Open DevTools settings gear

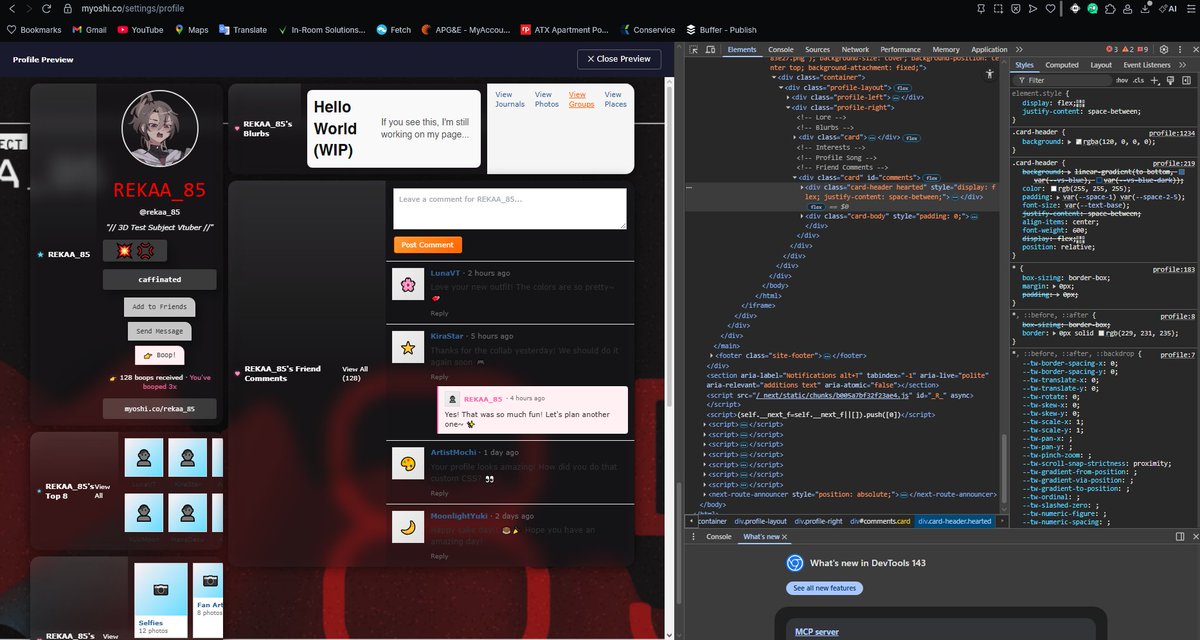[1164, 49]
